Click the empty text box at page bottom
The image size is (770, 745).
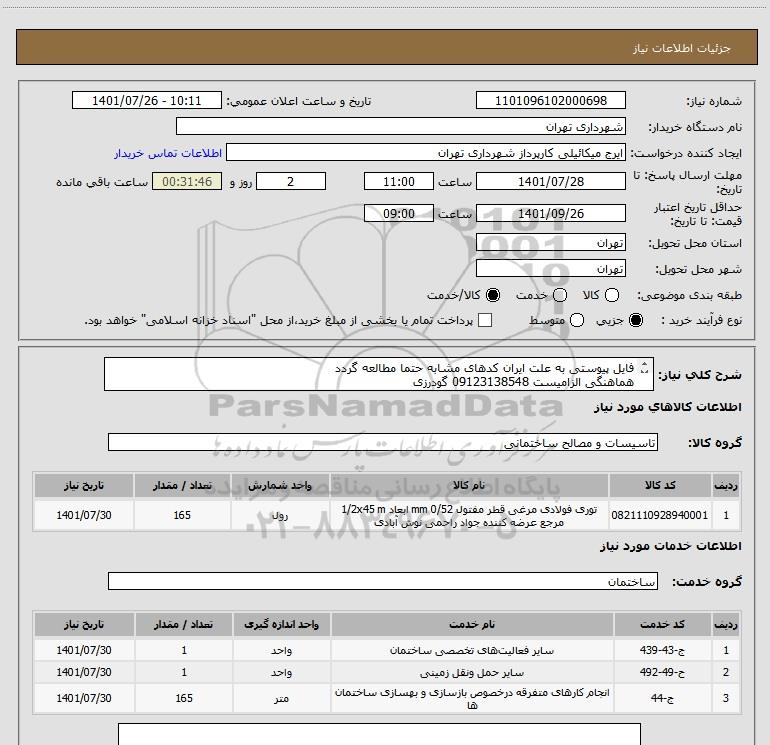tap(379, 734)
